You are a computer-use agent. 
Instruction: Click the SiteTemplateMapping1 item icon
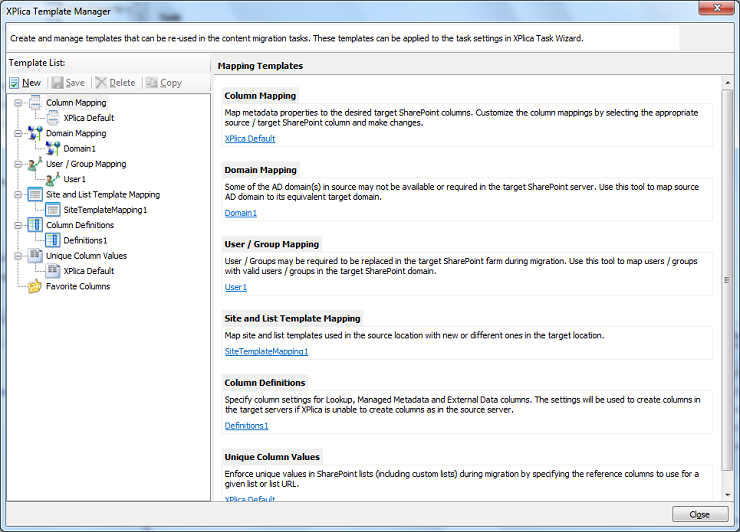point(53,210)
